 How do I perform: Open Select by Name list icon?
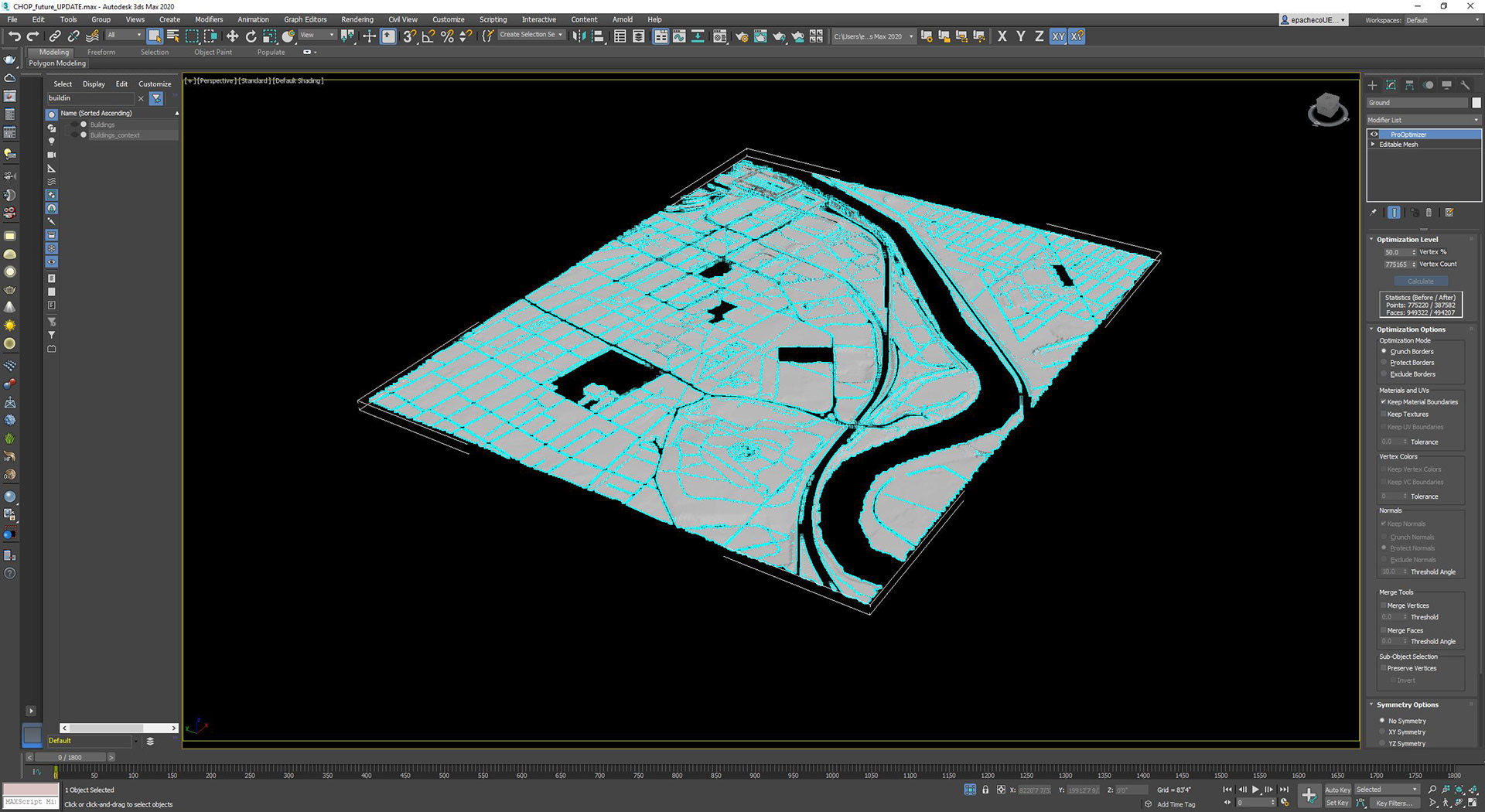(x=173, y=36)
